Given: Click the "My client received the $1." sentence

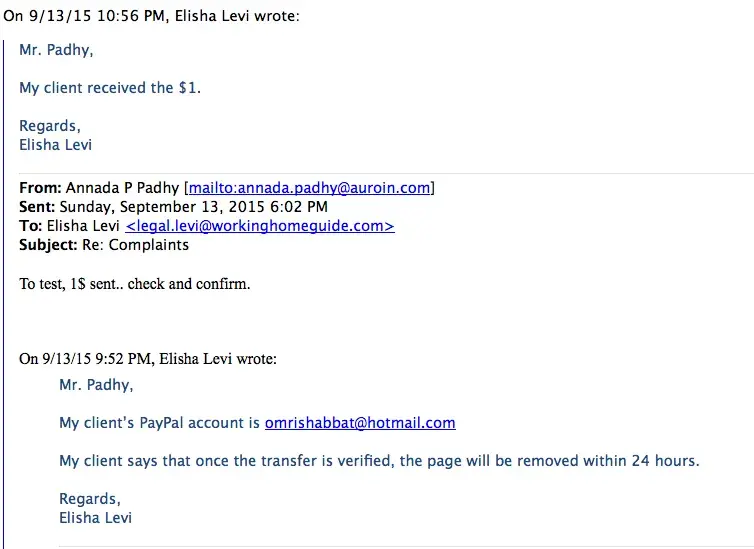Looking at the screenshot, I should coord(110,88).
